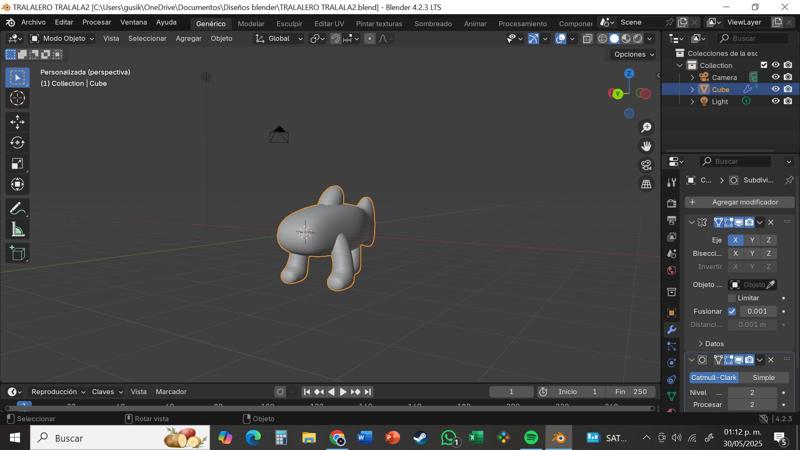Toggle the camera view icon in viewport
800x450 pixels.
[x=646, y=165]
